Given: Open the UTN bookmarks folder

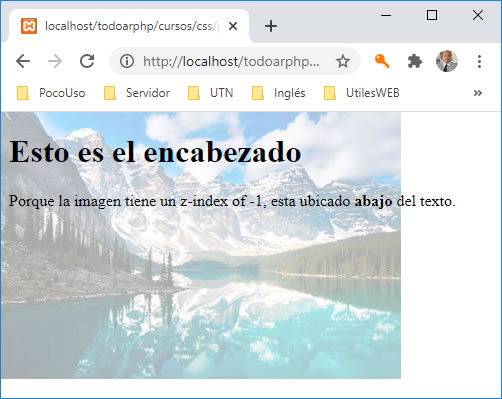Looking at the screenshot, I should pyautogui.click(x=210, y=93).
